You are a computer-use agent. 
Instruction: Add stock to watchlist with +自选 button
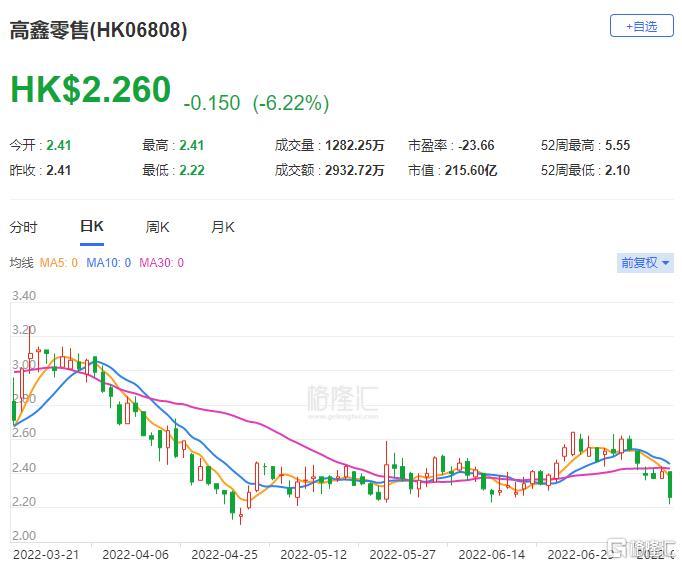coord(642,27)
